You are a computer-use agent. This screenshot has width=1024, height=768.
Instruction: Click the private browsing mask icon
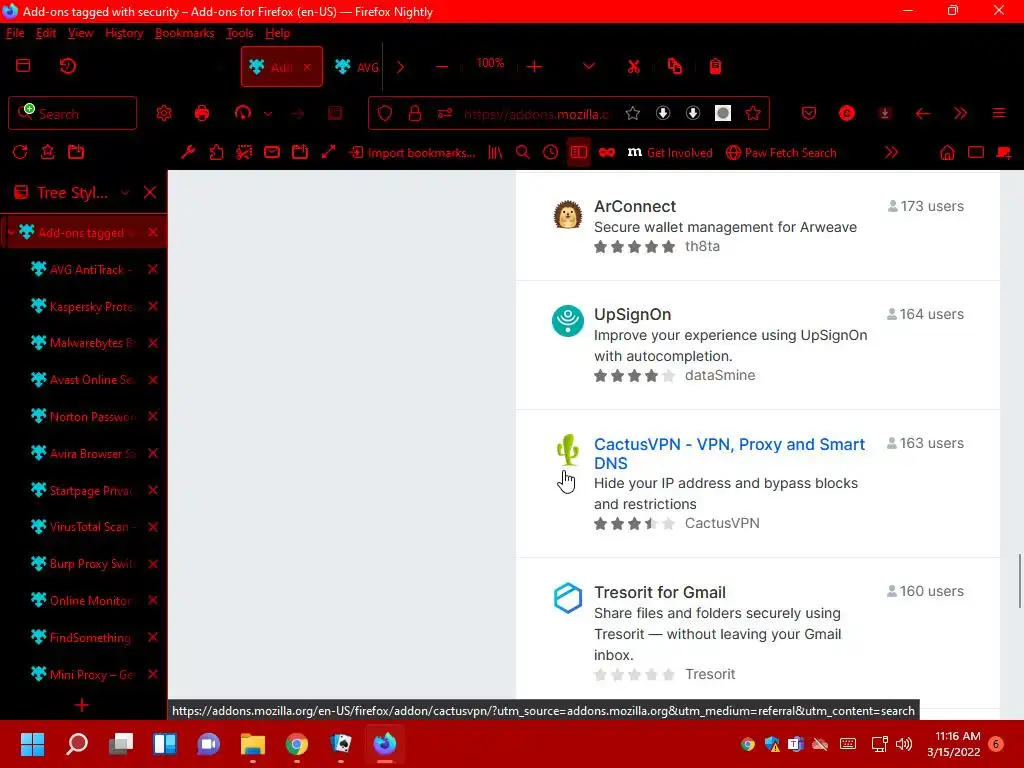(607, 152)
